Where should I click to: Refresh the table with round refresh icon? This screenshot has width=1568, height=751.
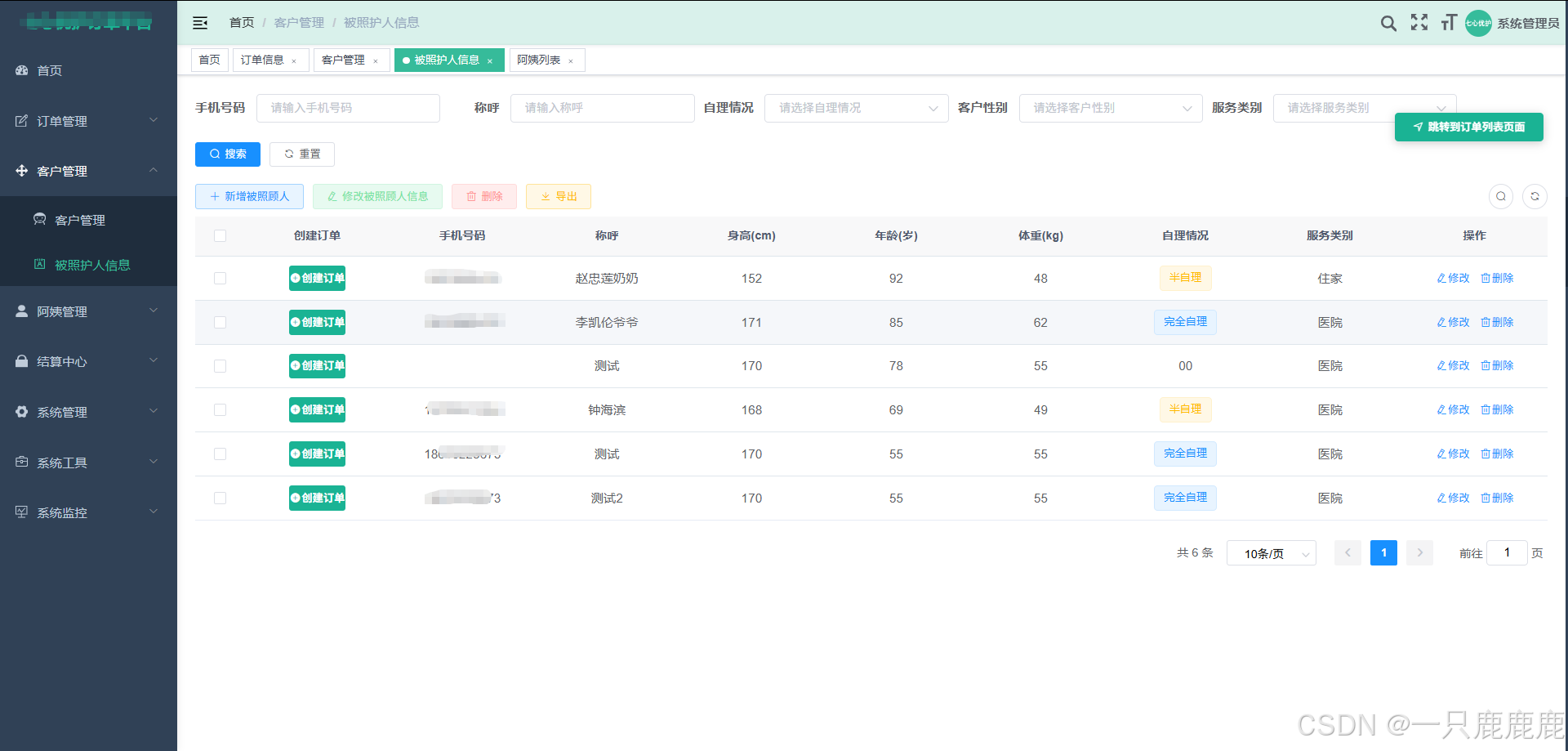coord(1535,196)
